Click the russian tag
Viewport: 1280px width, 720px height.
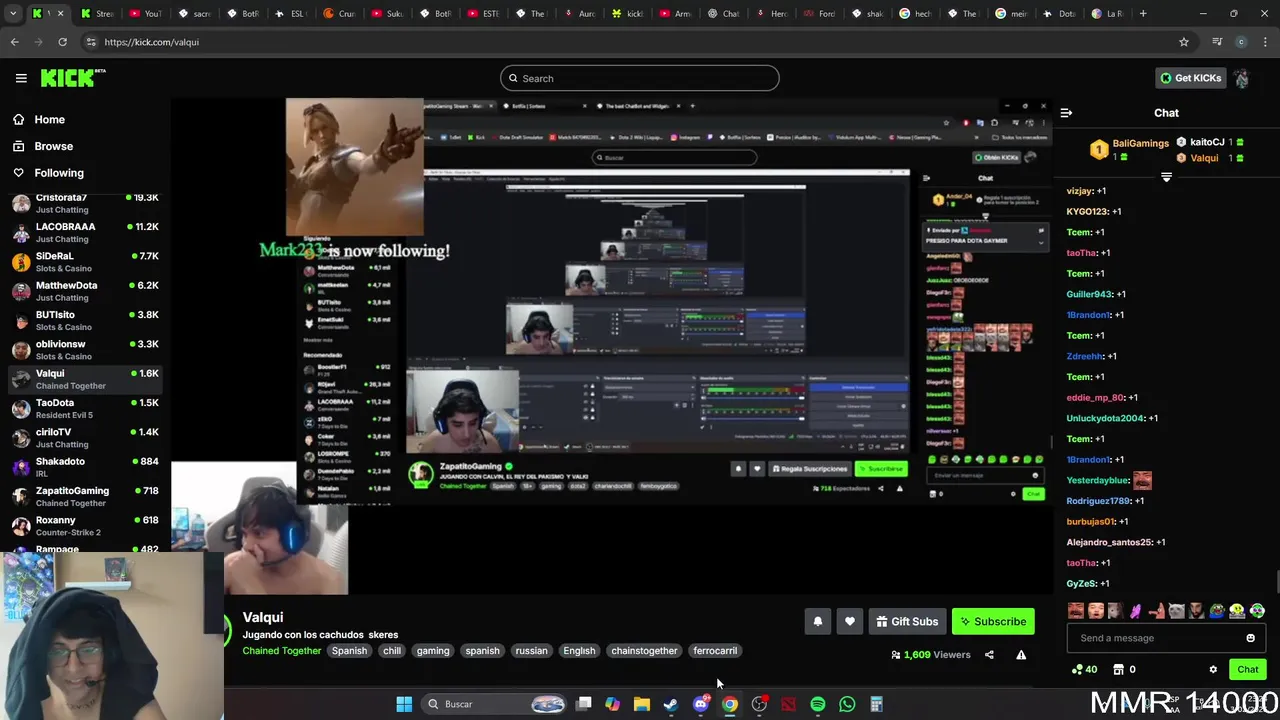[531, 651]
